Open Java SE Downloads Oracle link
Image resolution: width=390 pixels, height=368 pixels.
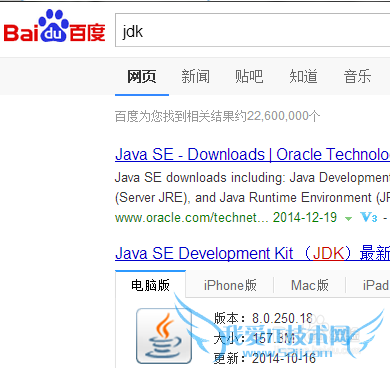pyautogui.click(x=252, y=155)
